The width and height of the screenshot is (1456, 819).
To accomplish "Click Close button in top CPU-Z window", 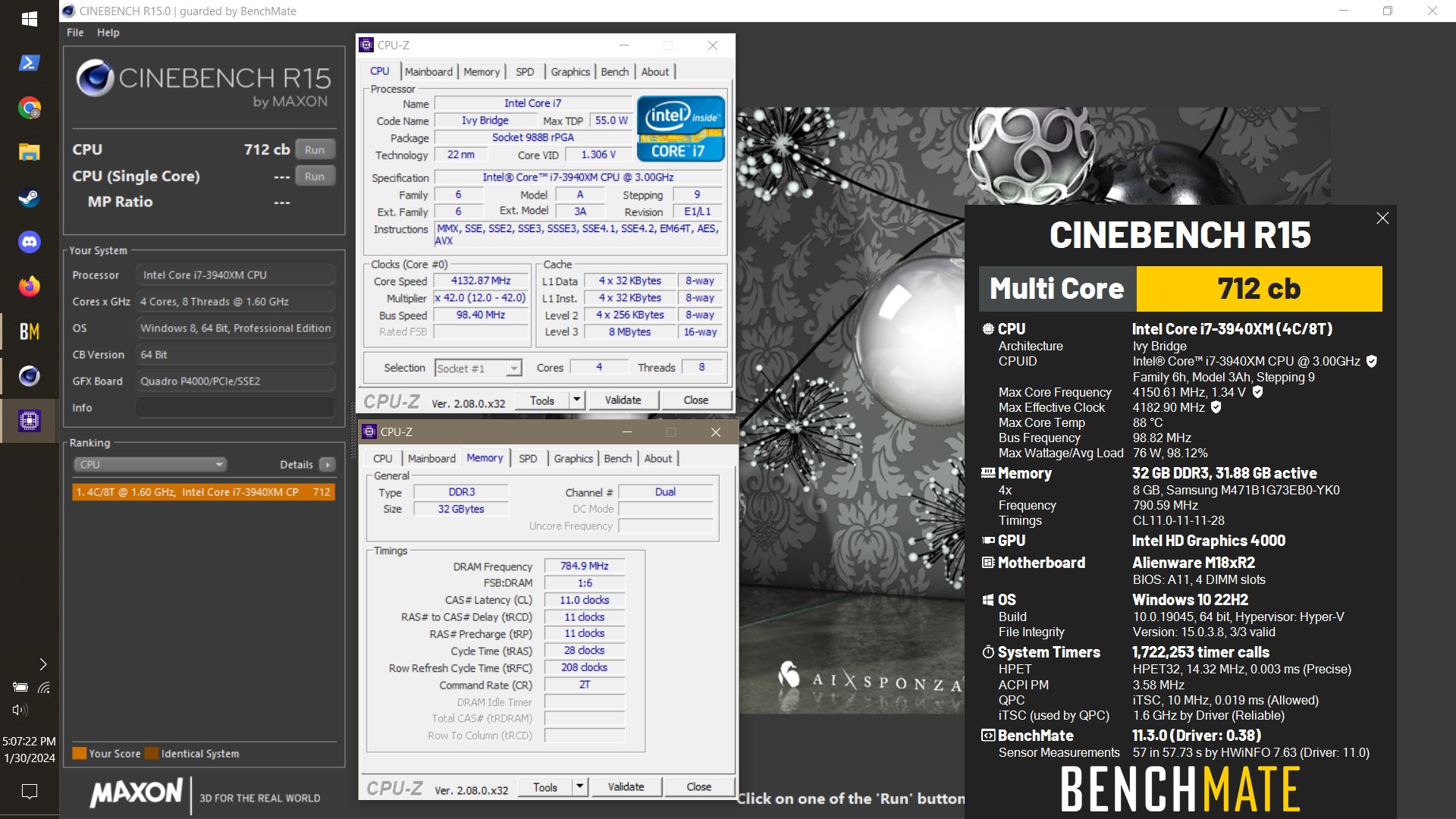I will click(x=696, y=400).
